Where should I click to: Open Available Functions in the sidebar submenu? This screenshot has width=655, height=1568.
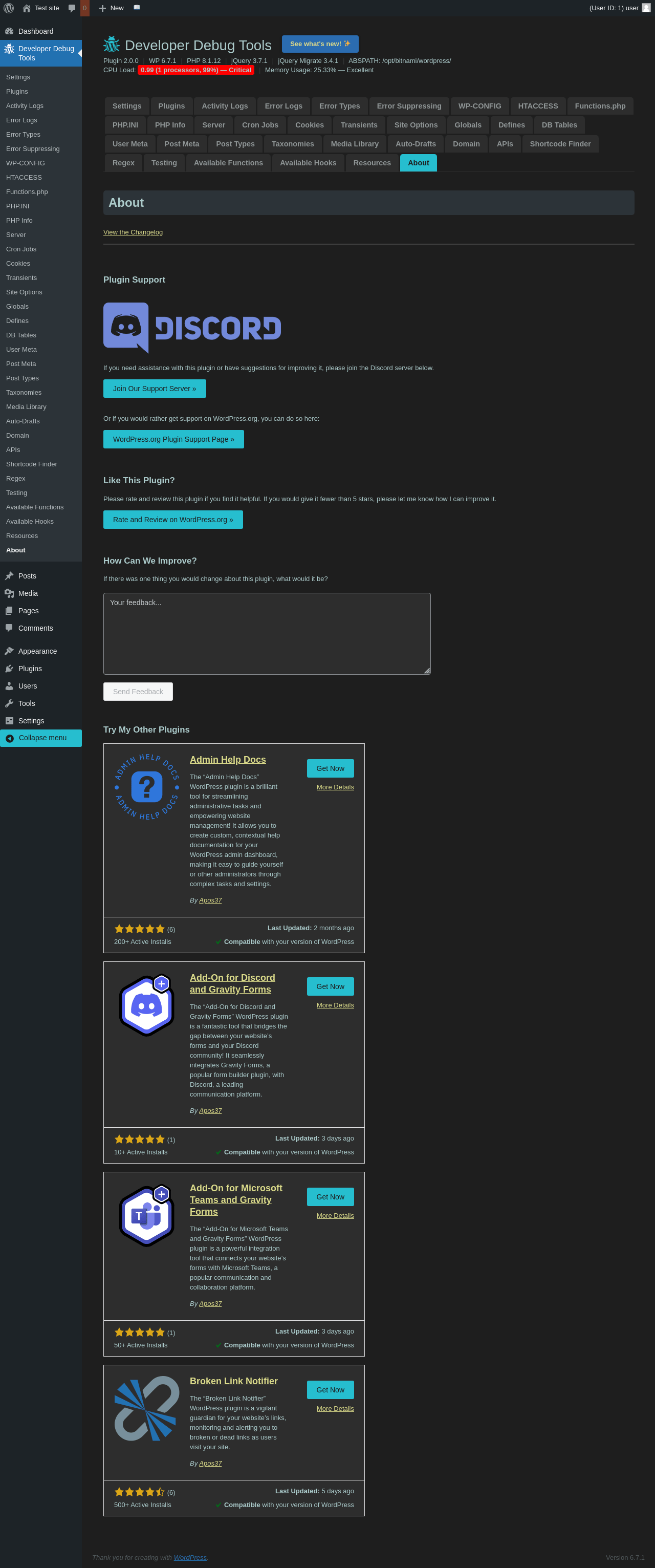35,507
